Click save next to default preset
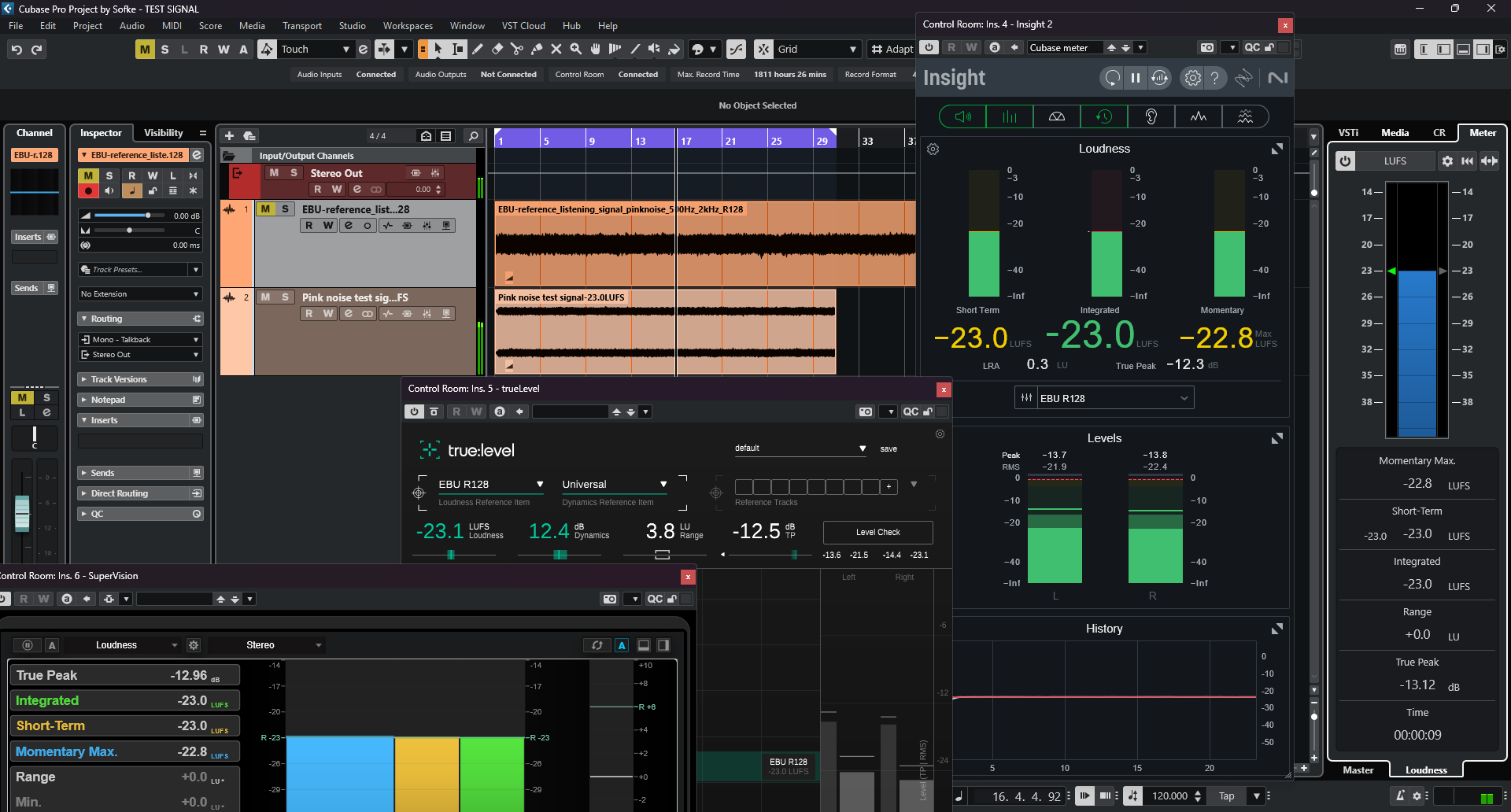This screenshot has width=1511, height=812. point(888,448)
